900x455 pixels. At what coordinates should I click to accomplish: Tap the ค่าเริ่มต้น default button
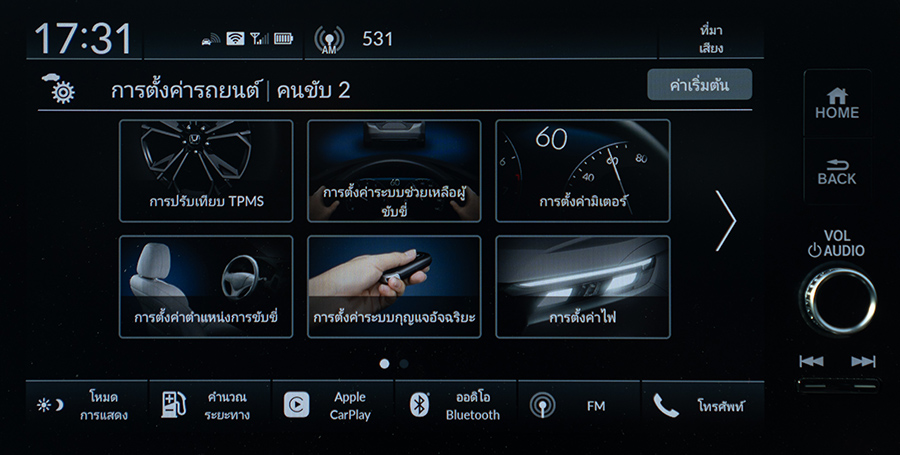coord(699,85)
